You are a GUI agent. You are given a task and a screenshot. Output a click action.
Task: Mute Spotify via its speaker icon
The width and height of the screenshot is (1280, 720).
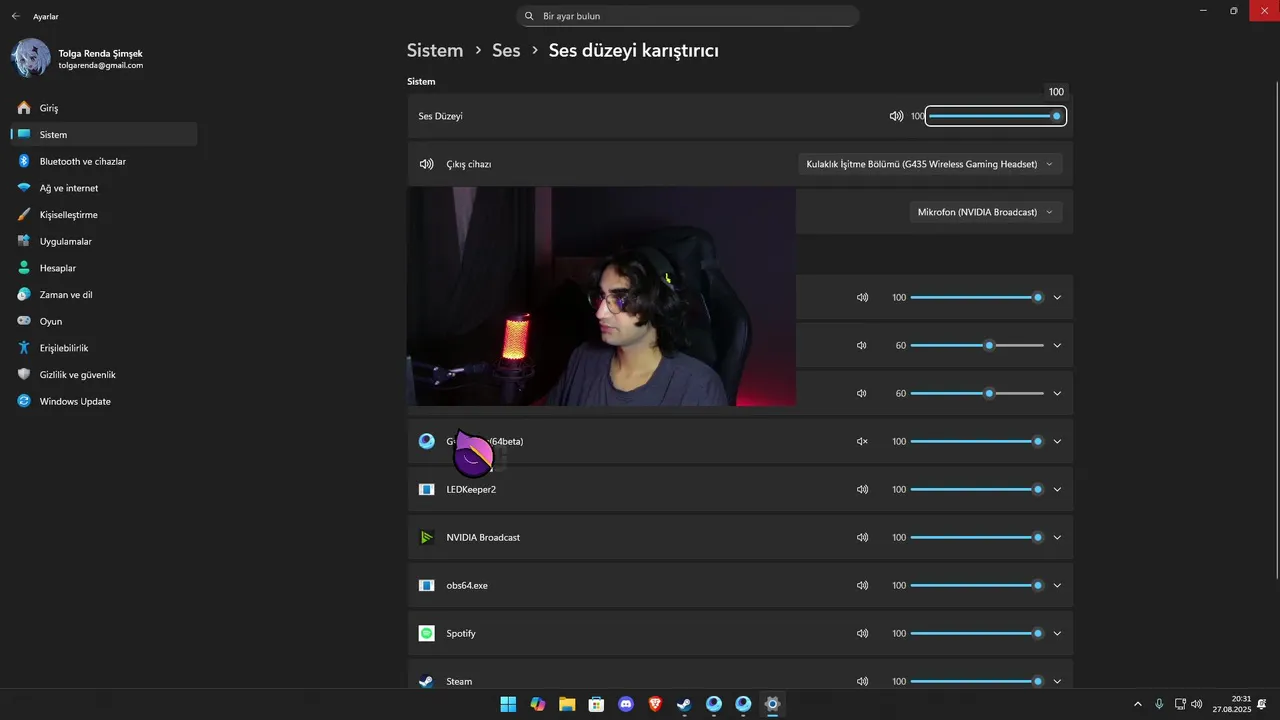point(862,633)
